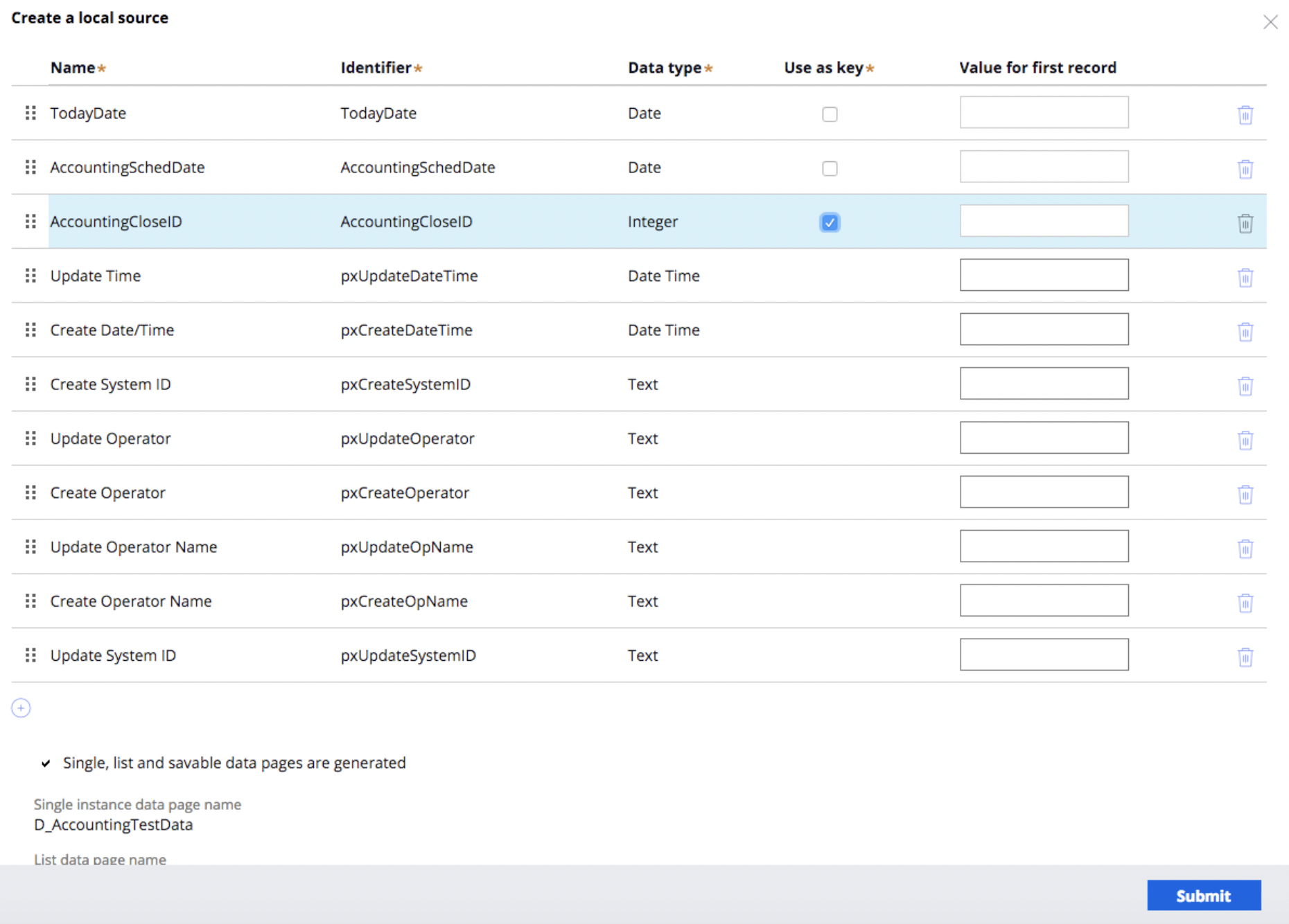Click first record value field for Update Time
This screenshot has height=924, width=1289.
[1044, 275]
